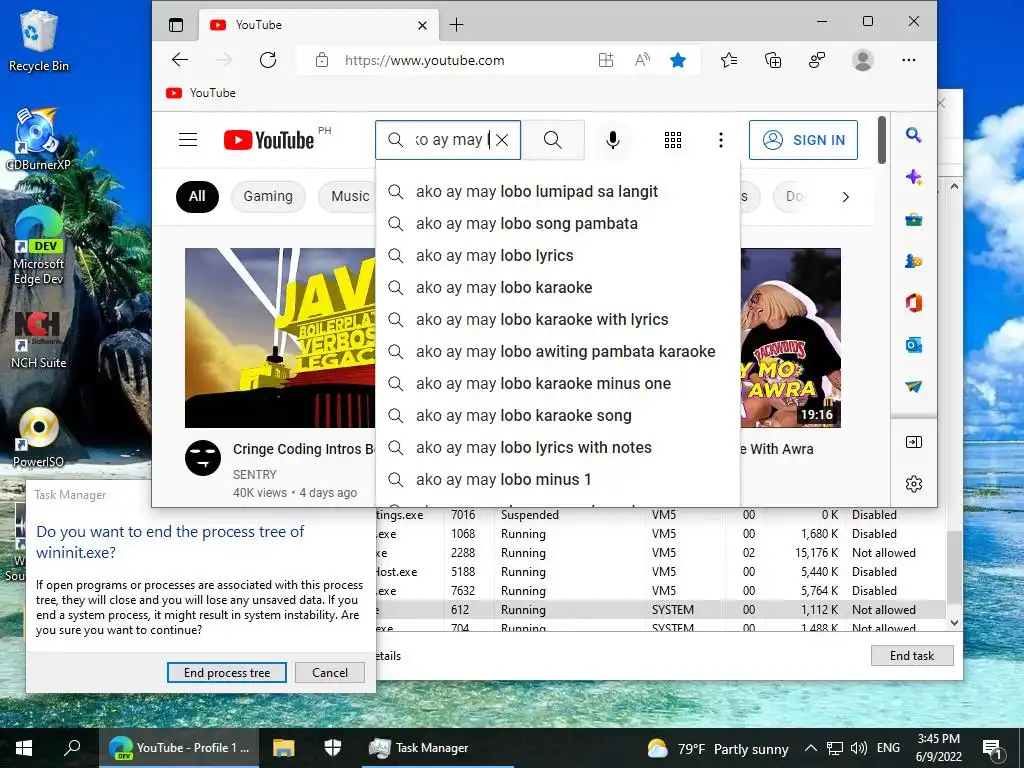The height and width of the screenshot is (768, 1024).
Task: Select Task Manager row with PID 612
Action: point(660,609)
